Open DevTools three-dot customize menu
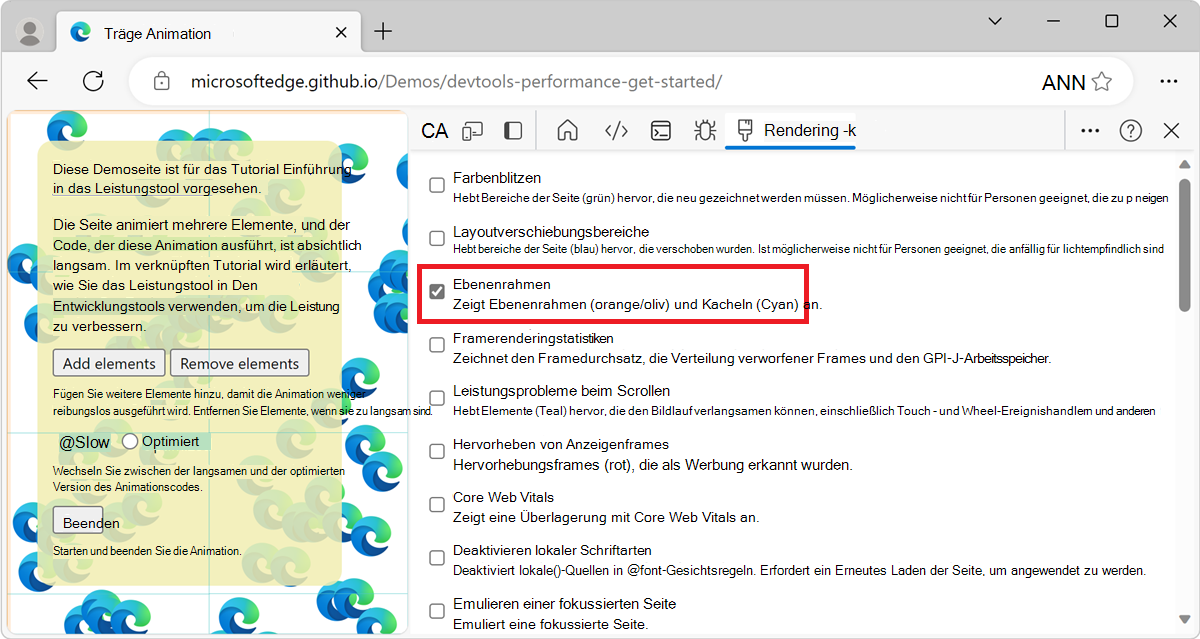The width and height of the screenshot is (1200, 639). click(1090, 131)
